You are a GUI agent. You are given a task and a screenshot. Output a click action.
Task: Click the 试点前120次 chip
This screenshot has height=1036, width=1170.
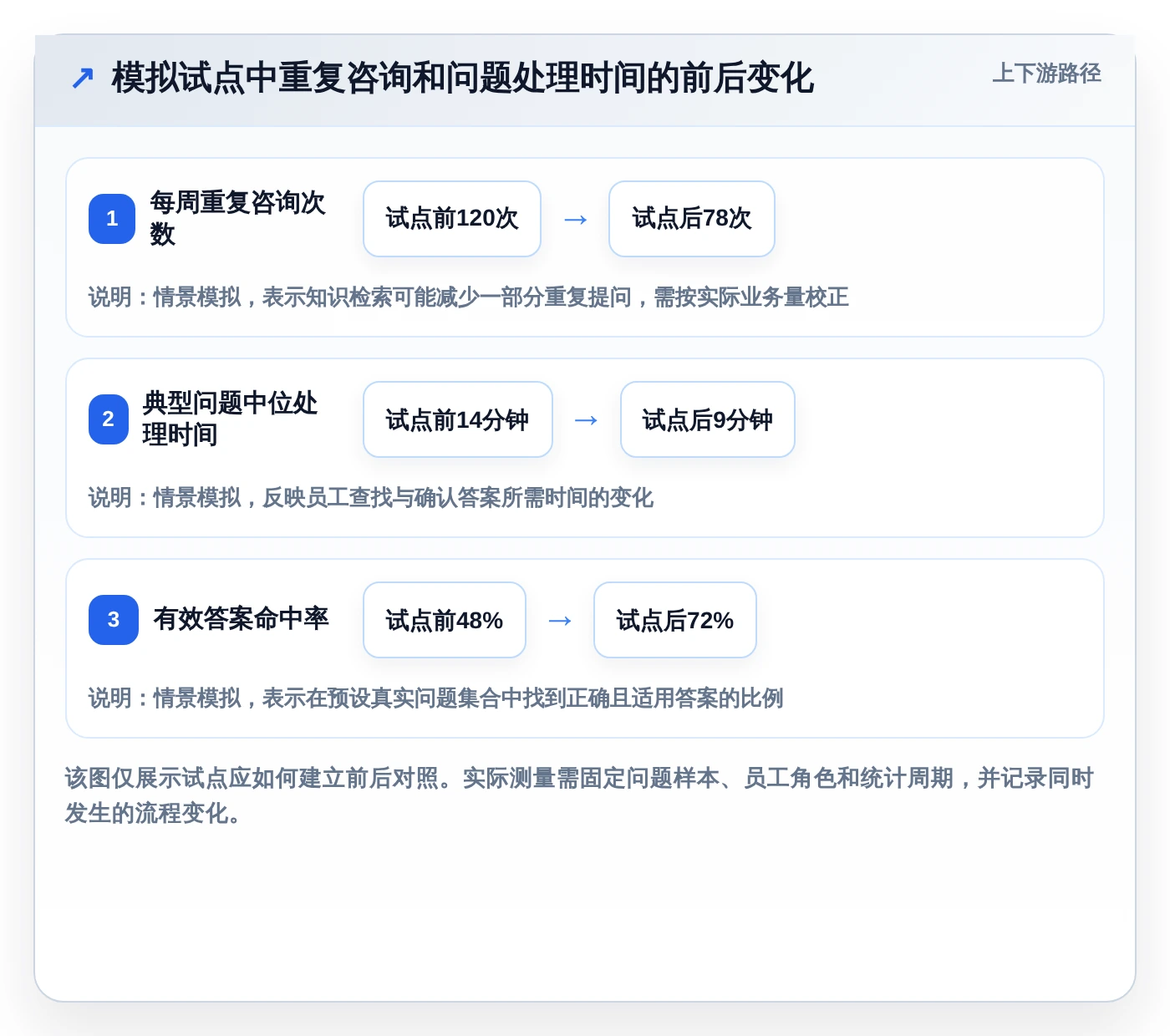click(x=452, y=219)
